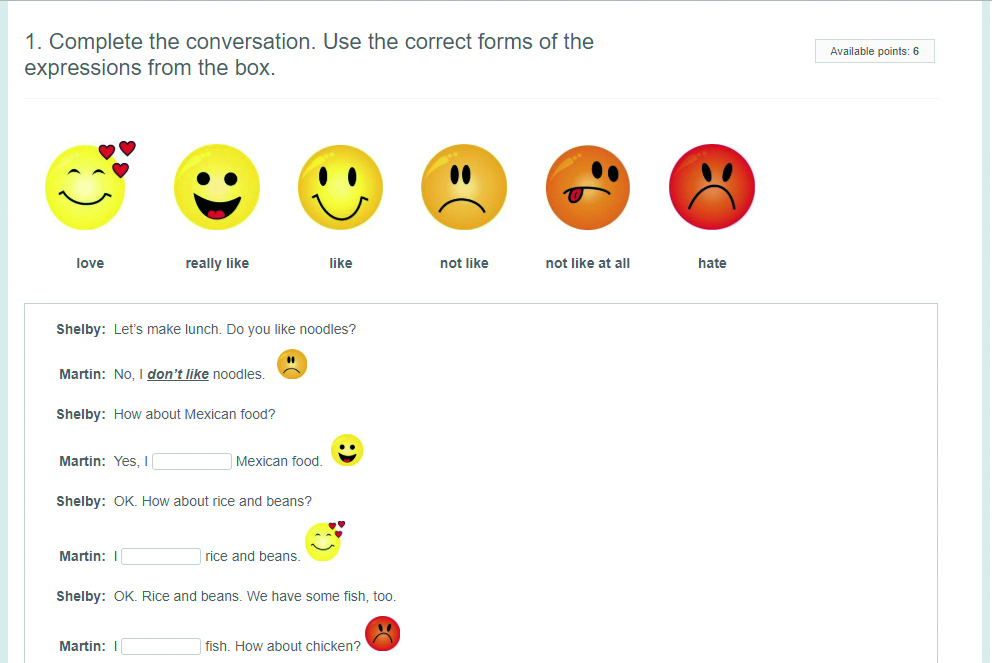992x663 pixels.
Task: Click the really like laughing emoji
Action: [x=216, y=187]
